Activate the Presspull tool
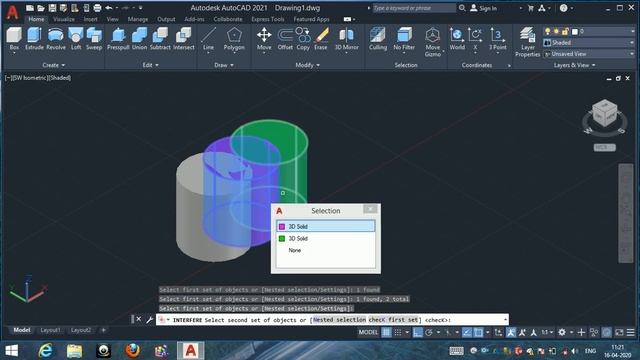Image resolution: width=640 pixels, height=360 pixels. click(118, 38)
